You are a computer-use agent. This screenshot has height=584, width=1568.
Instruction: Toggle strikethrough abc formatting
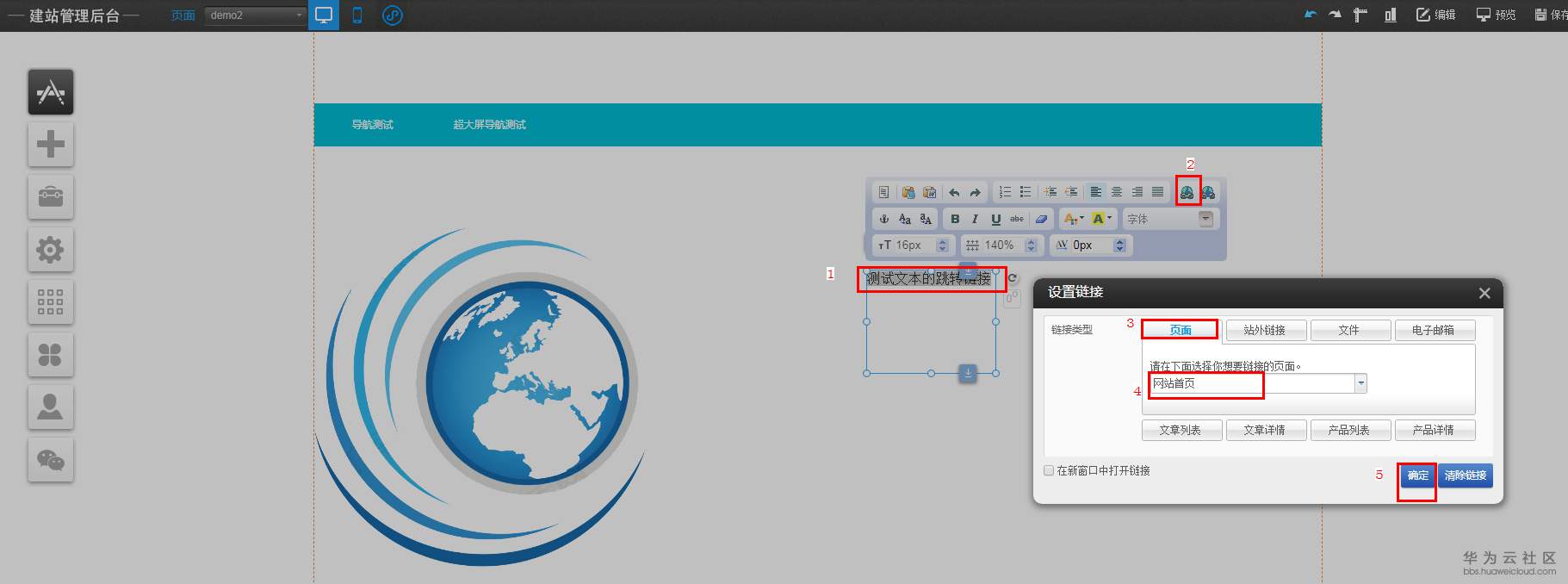click(x=1017, y=219)
